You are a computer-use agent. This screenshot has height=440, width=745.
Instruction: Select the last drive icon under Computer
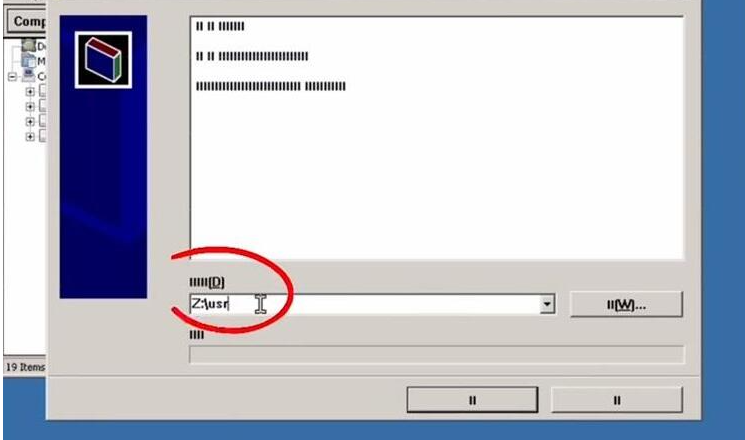[42, 135]
